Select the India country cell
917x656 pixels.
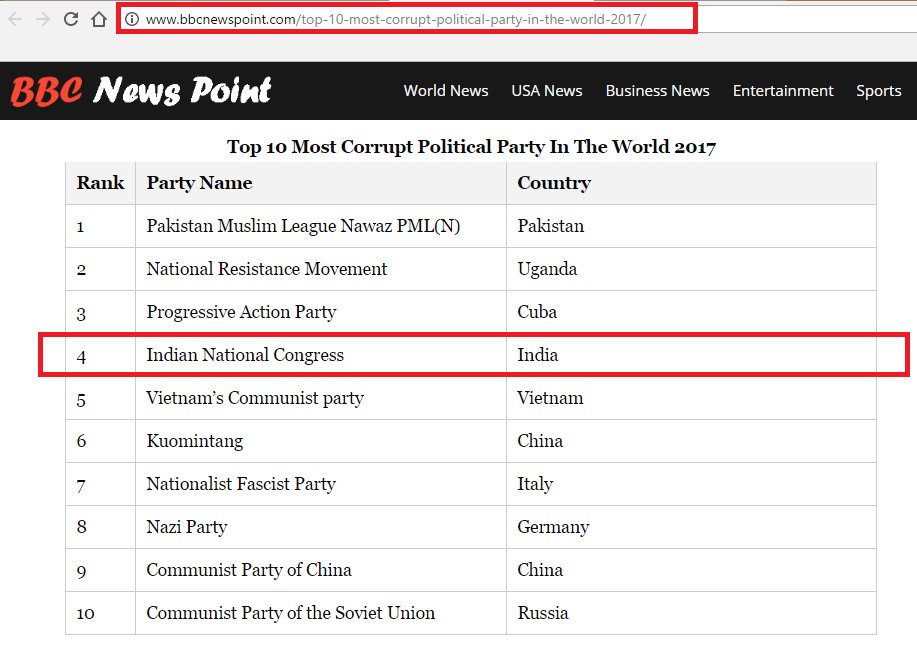(x=691, y=355)
